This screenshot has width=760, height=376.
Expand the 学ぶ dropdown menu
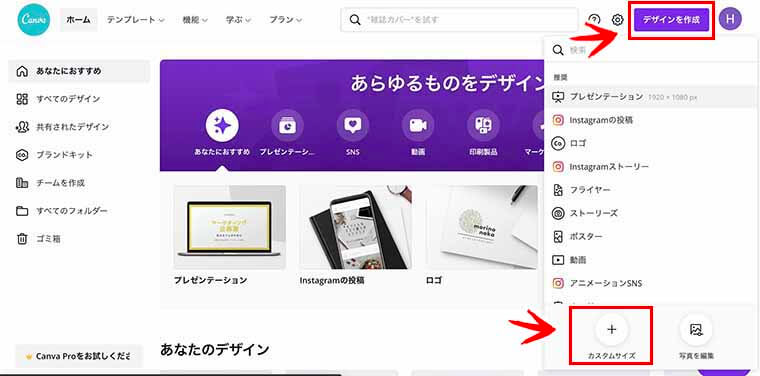click(239, 20)
